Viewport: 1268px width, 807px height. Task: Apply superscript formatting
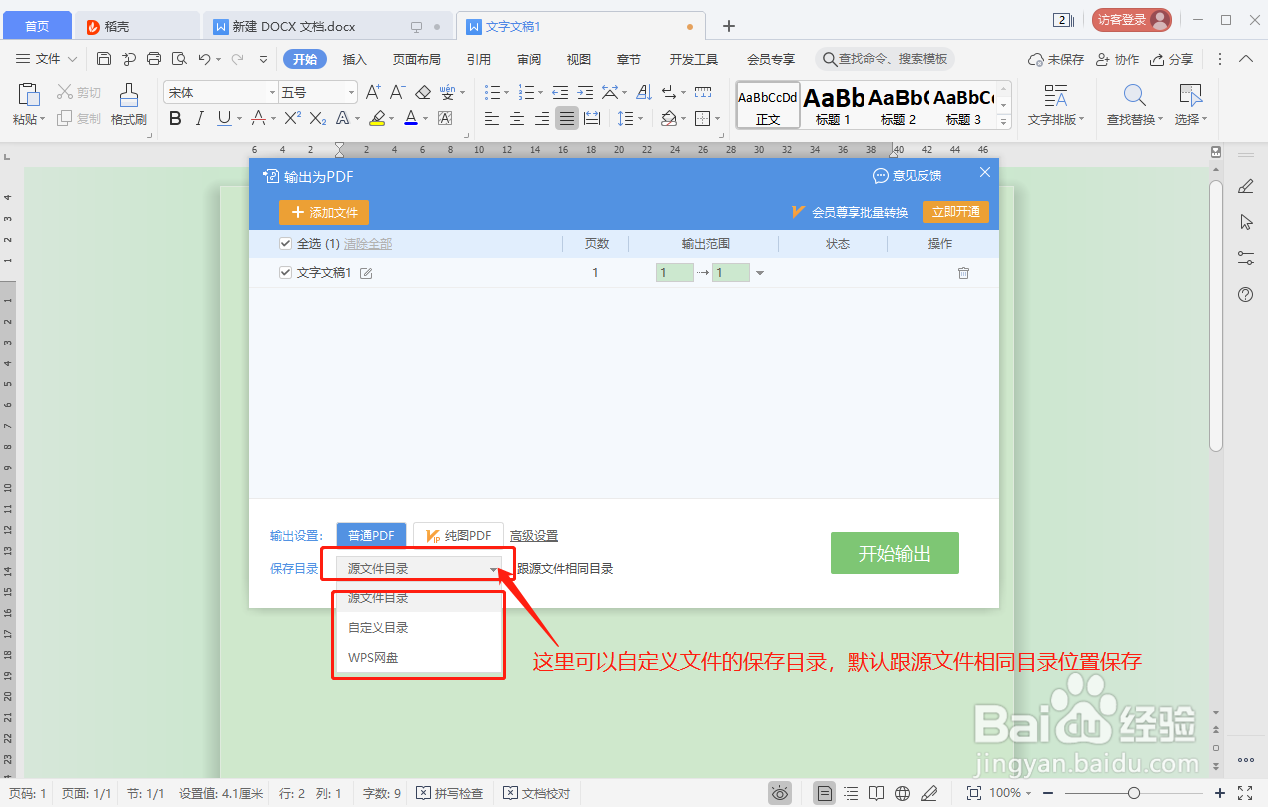(x=292, y=119)
